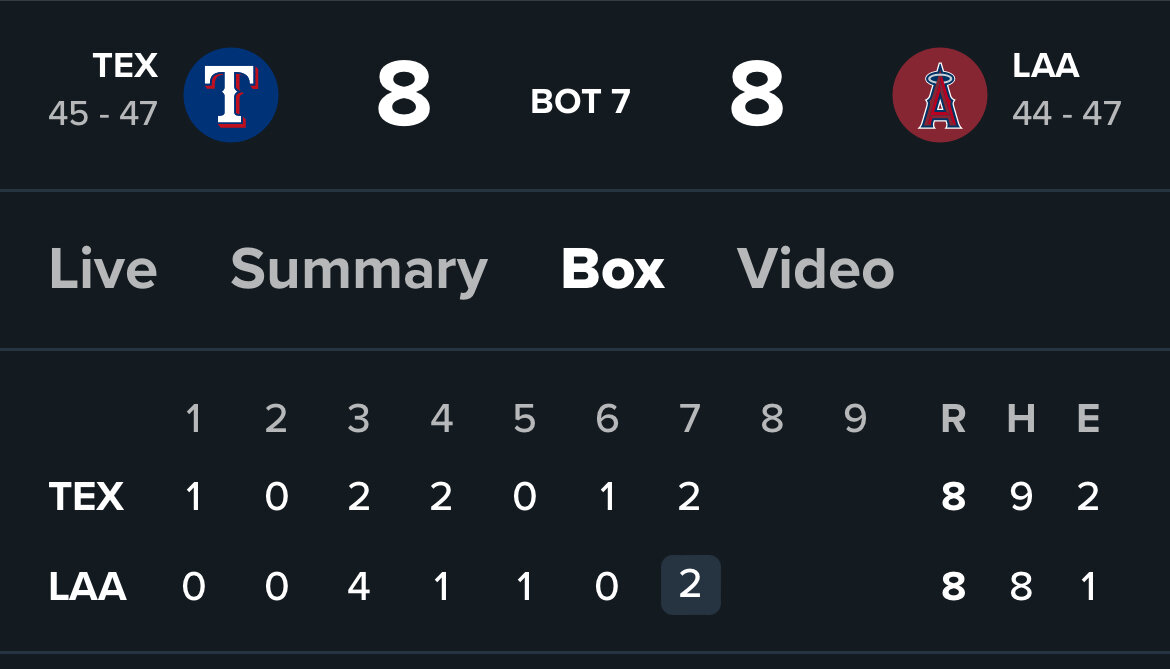Click the Angels 44 - 47 record

[1067, 114]
